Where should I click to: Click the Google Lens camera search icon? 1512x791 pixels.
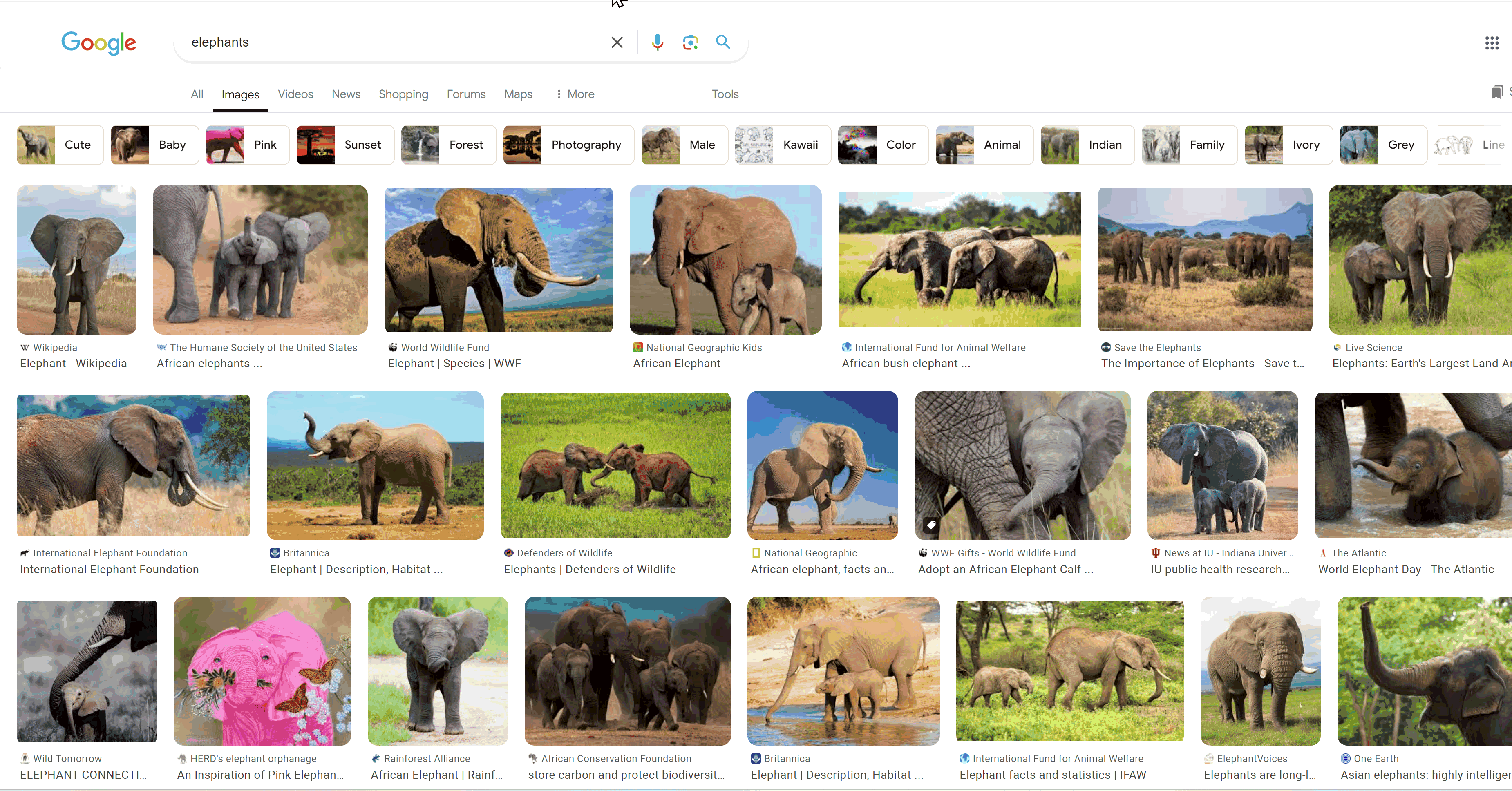pyautogui.click(x=690, y=42)
